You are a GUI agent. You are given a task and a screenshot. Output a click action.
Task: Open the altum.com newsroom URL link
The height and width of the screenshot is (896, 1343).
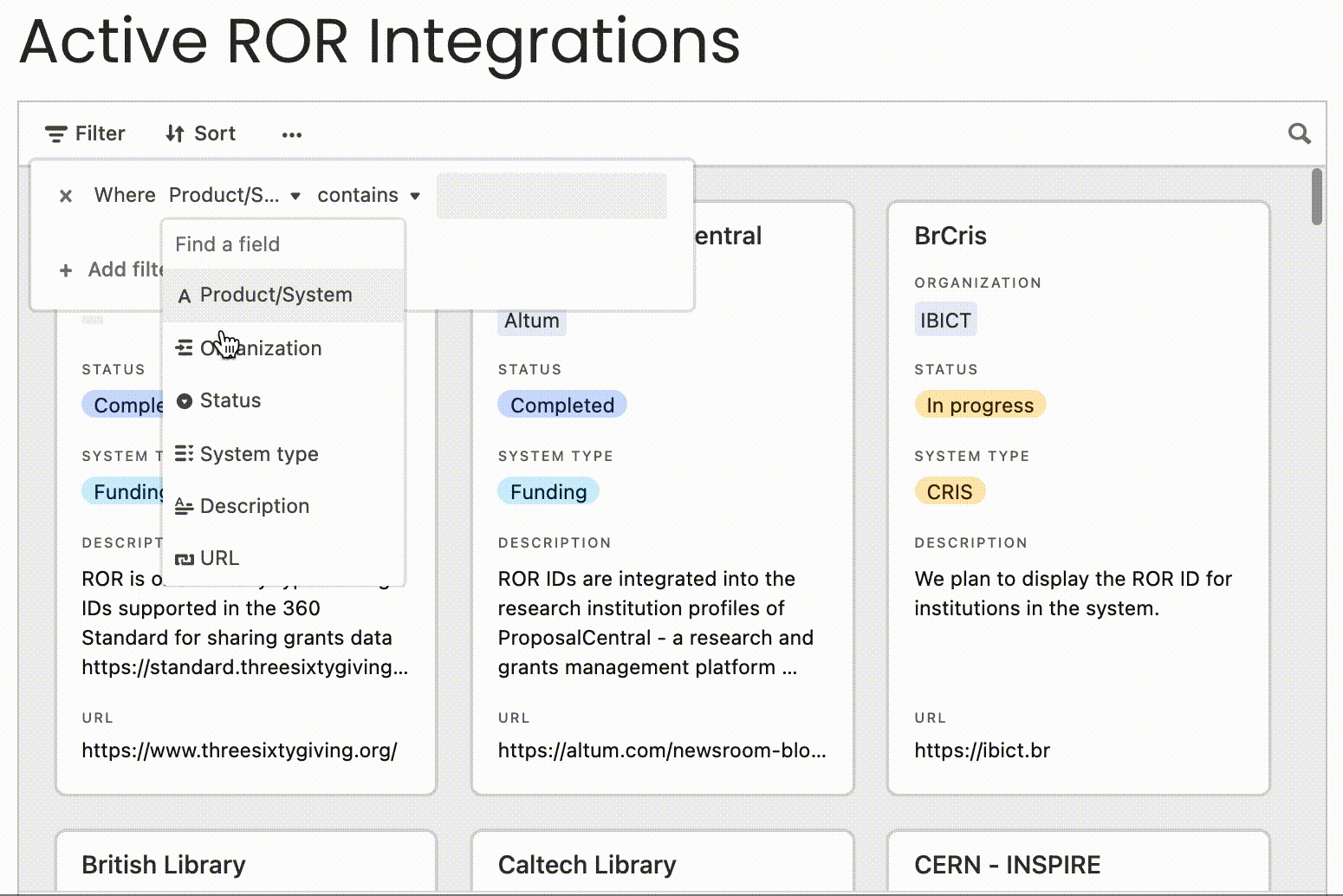(661, 750)
